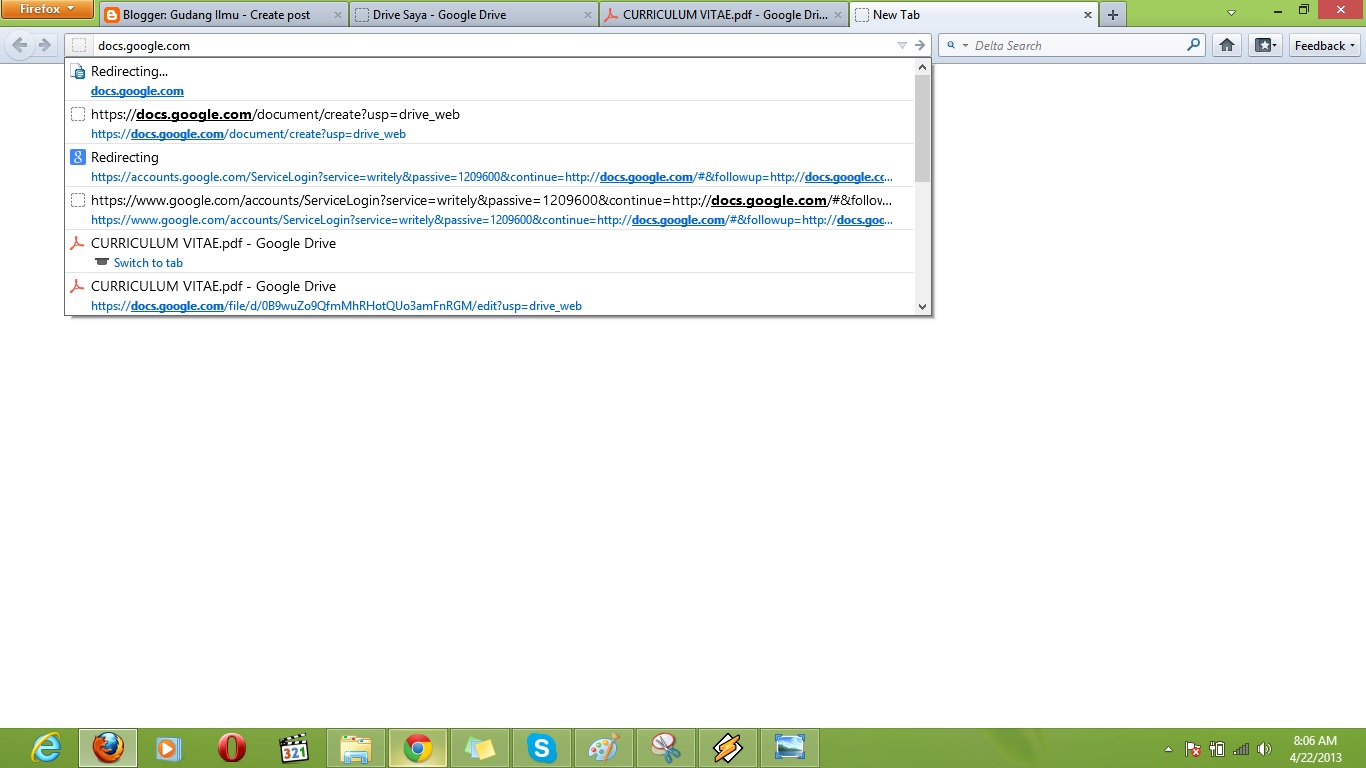Select the New Tab tab
The height and width of the screenshot is (768, 1366).
click(x=973, y=15)
